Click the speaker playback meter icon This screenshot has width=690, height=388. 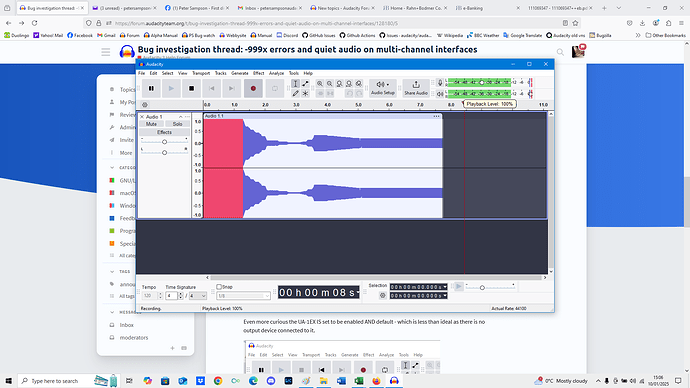pyautogui.click(x=440, y=94)
